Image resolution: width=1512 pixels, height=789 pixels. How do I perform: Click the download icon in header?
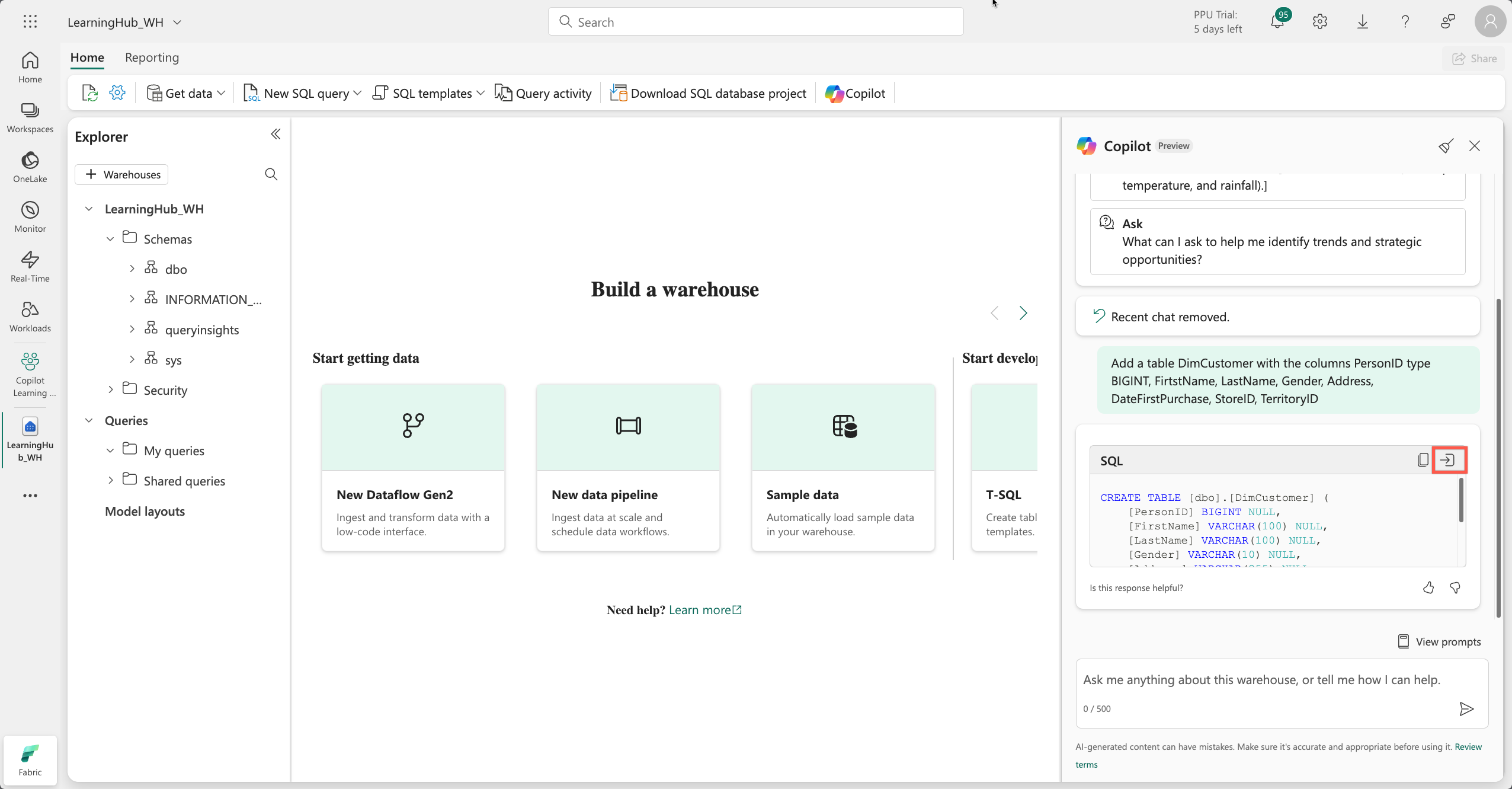(x=1363, y=22)
